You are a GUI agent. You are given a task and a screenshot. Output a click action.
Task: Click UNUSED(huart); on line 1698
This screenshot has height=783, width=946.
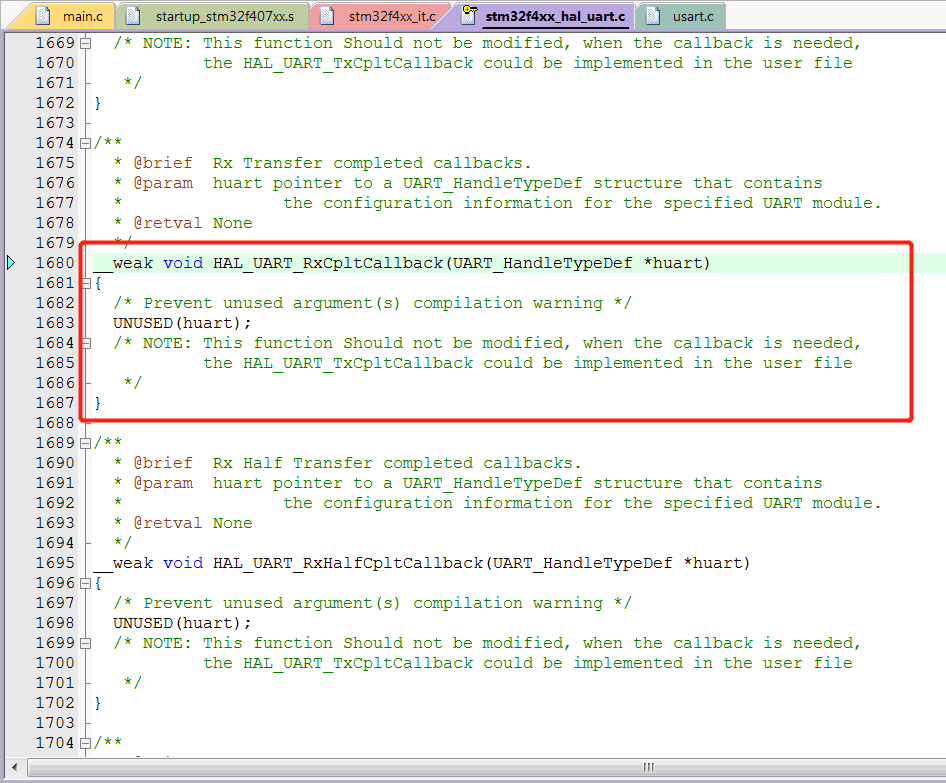[x=182, y=623]
